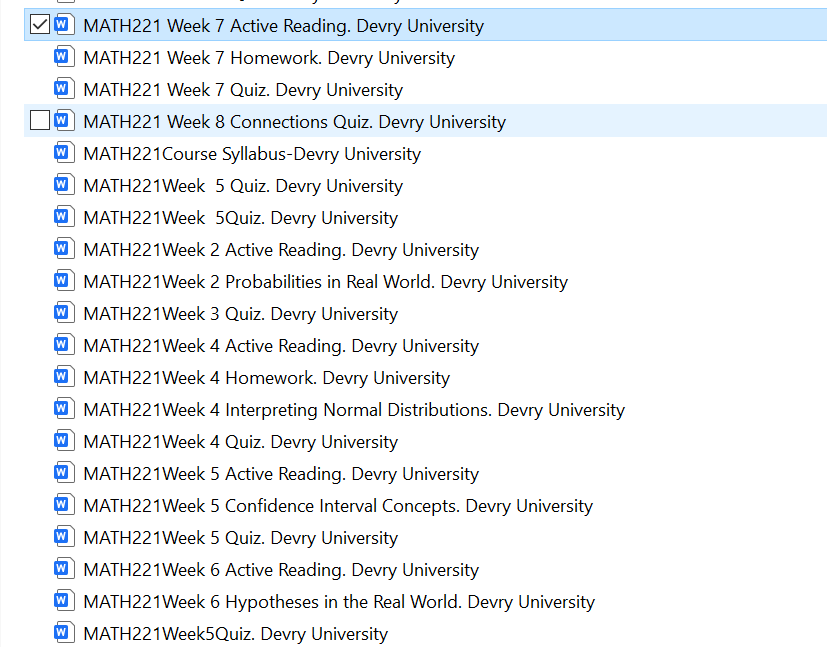Click Word icon of Week 8 Connections Quiz
The width and height of the screenshot is (827, 647).
(64, 121)
